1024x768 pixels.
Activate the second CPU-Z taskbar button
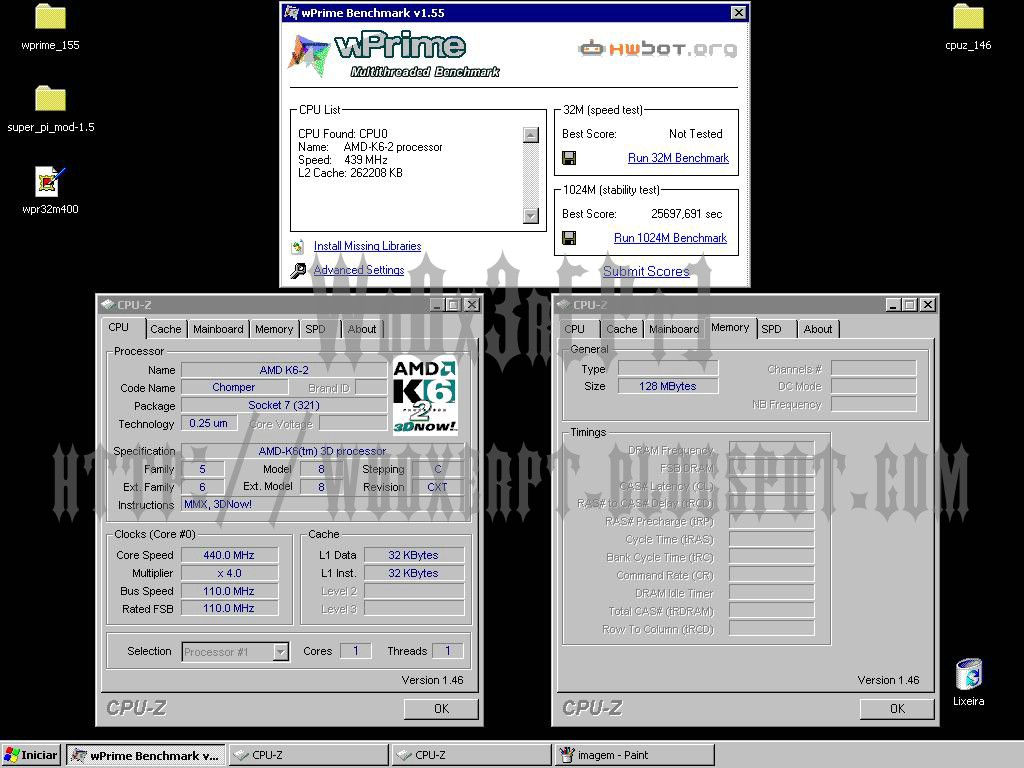point(472,756)
